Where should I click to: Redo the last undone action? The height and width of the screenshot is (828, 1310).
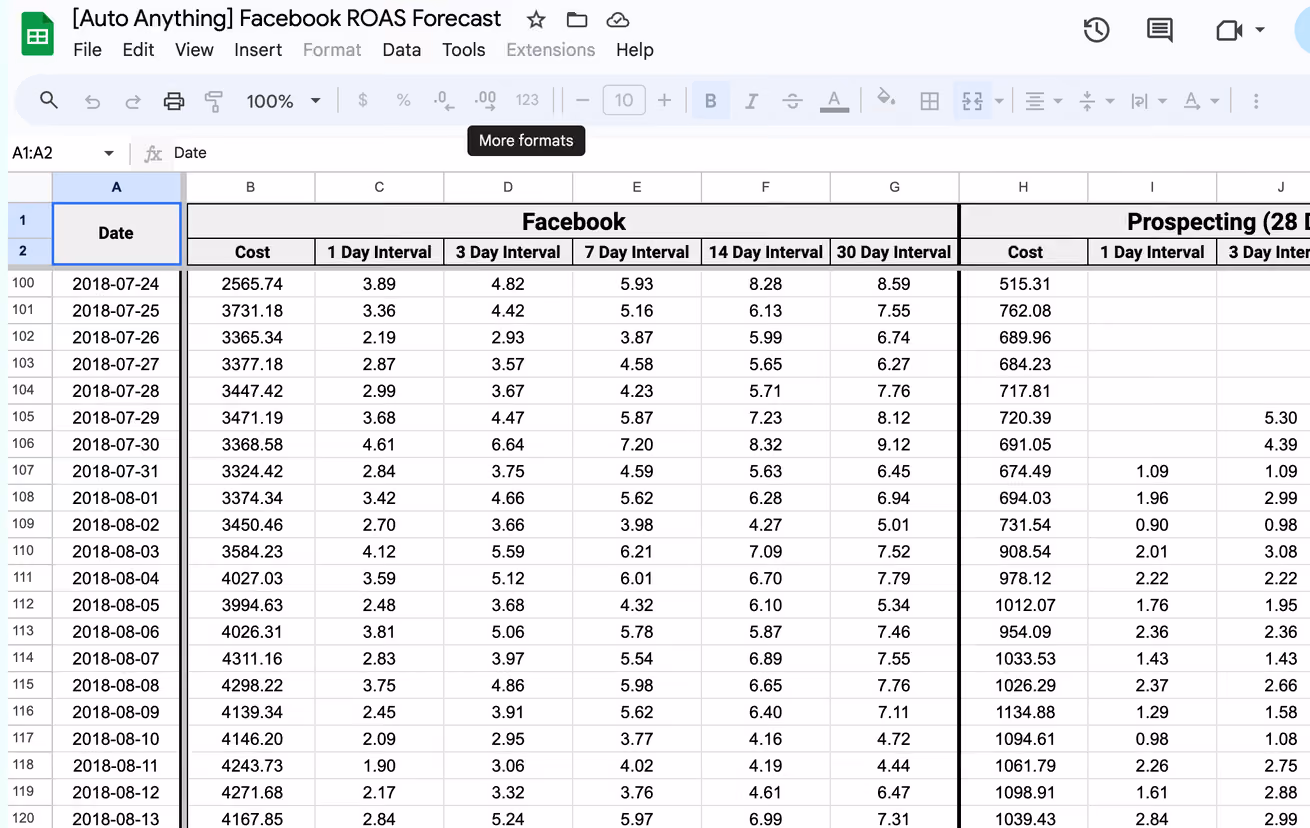coord(132,101)
